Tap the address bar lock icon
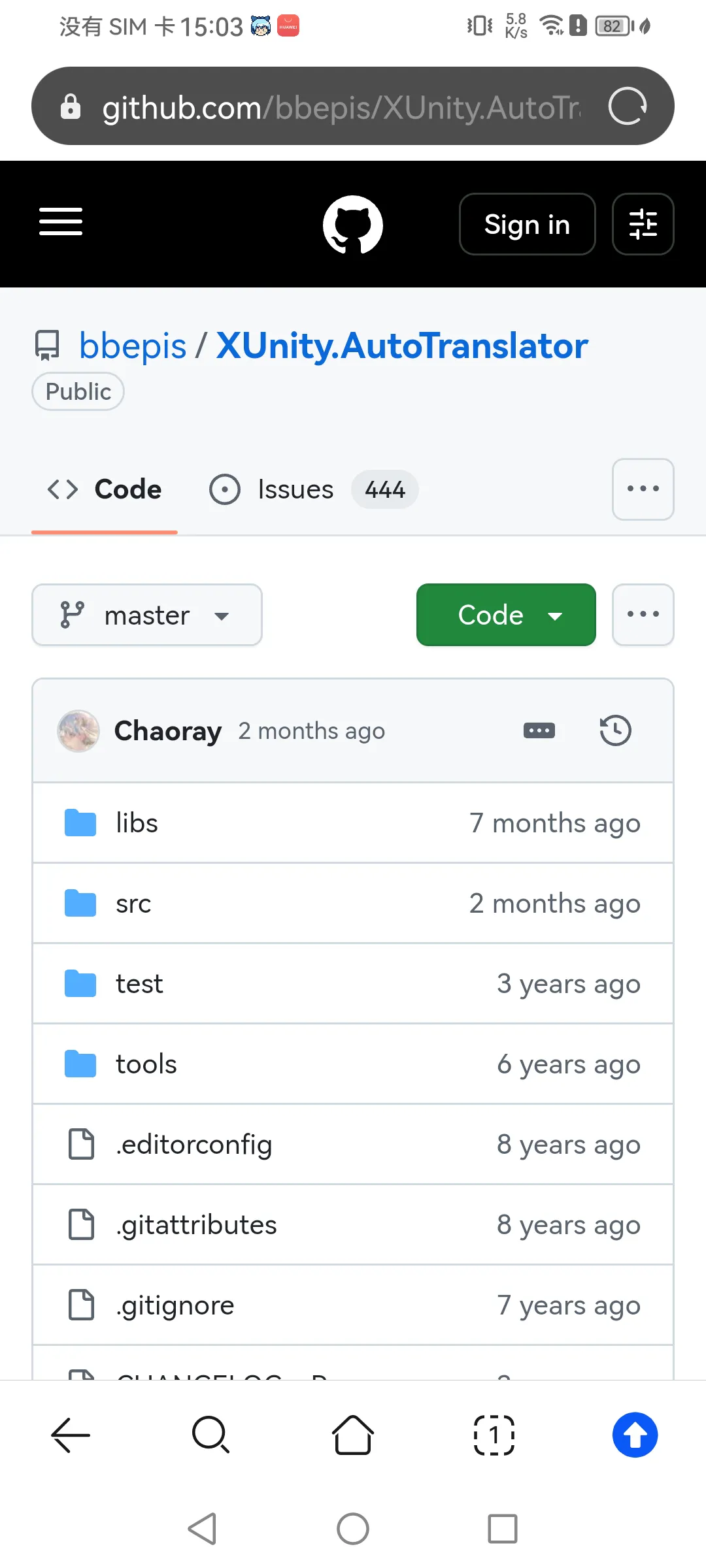The width and height of the screenshot is (706, 1568). (71, 106)
